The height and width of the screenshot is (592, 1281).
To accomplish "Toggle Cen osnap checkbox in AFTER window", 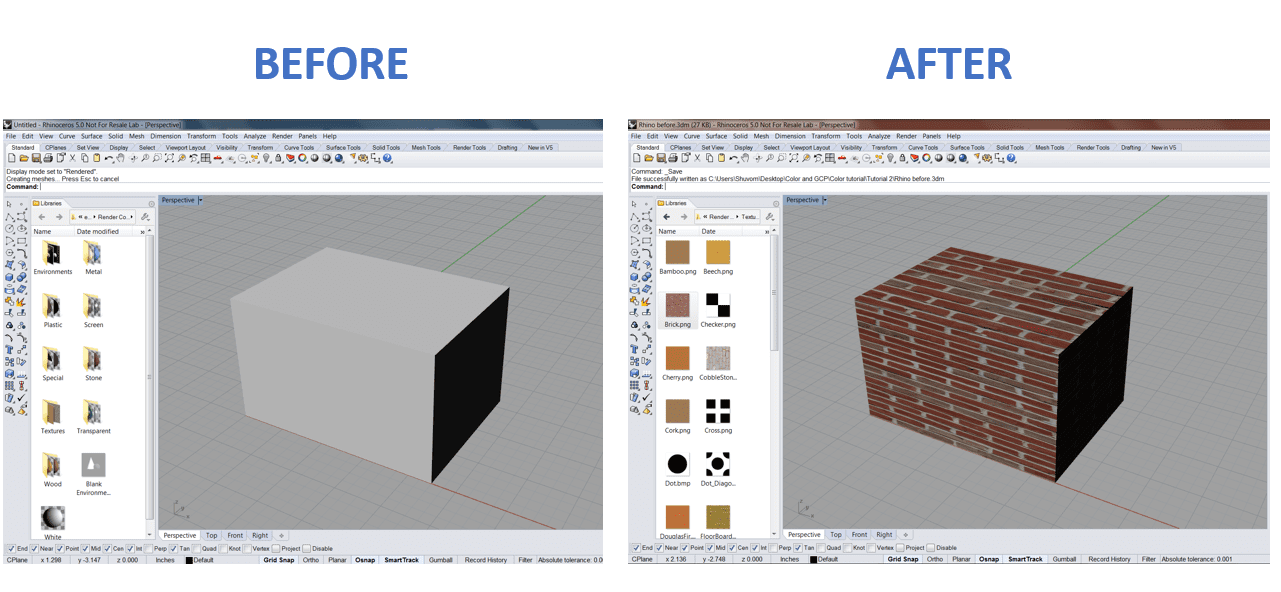I will [x=732, y=548].
